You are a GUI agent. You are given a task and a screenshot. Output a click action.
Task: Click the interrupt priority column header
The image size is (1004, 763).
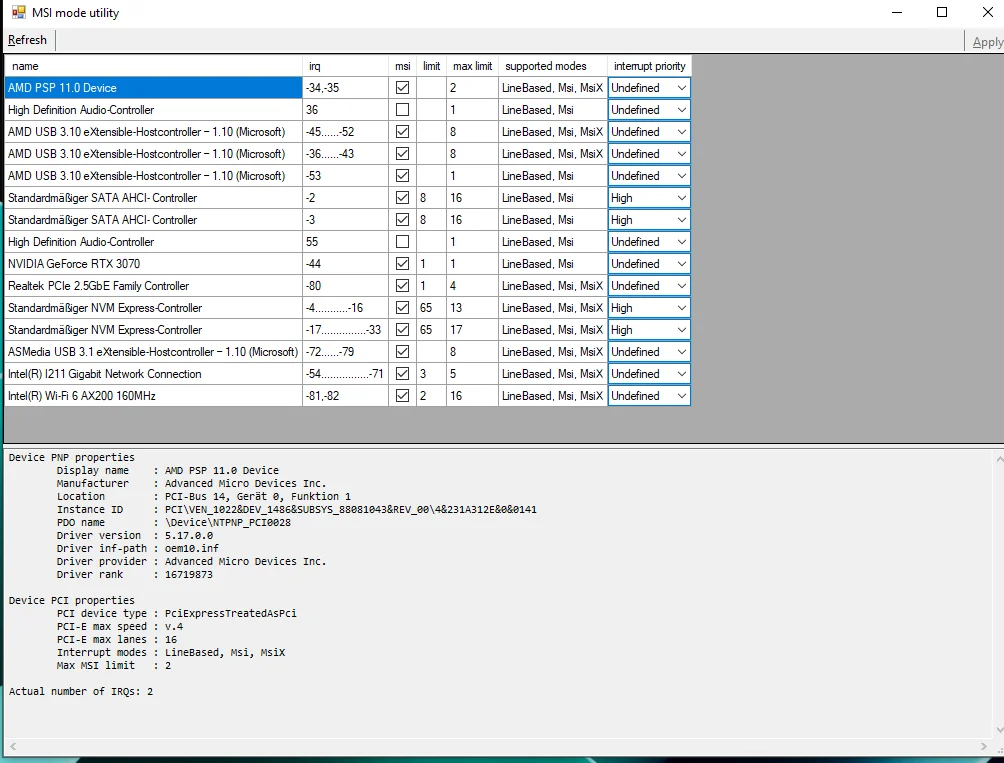(649, 66)
